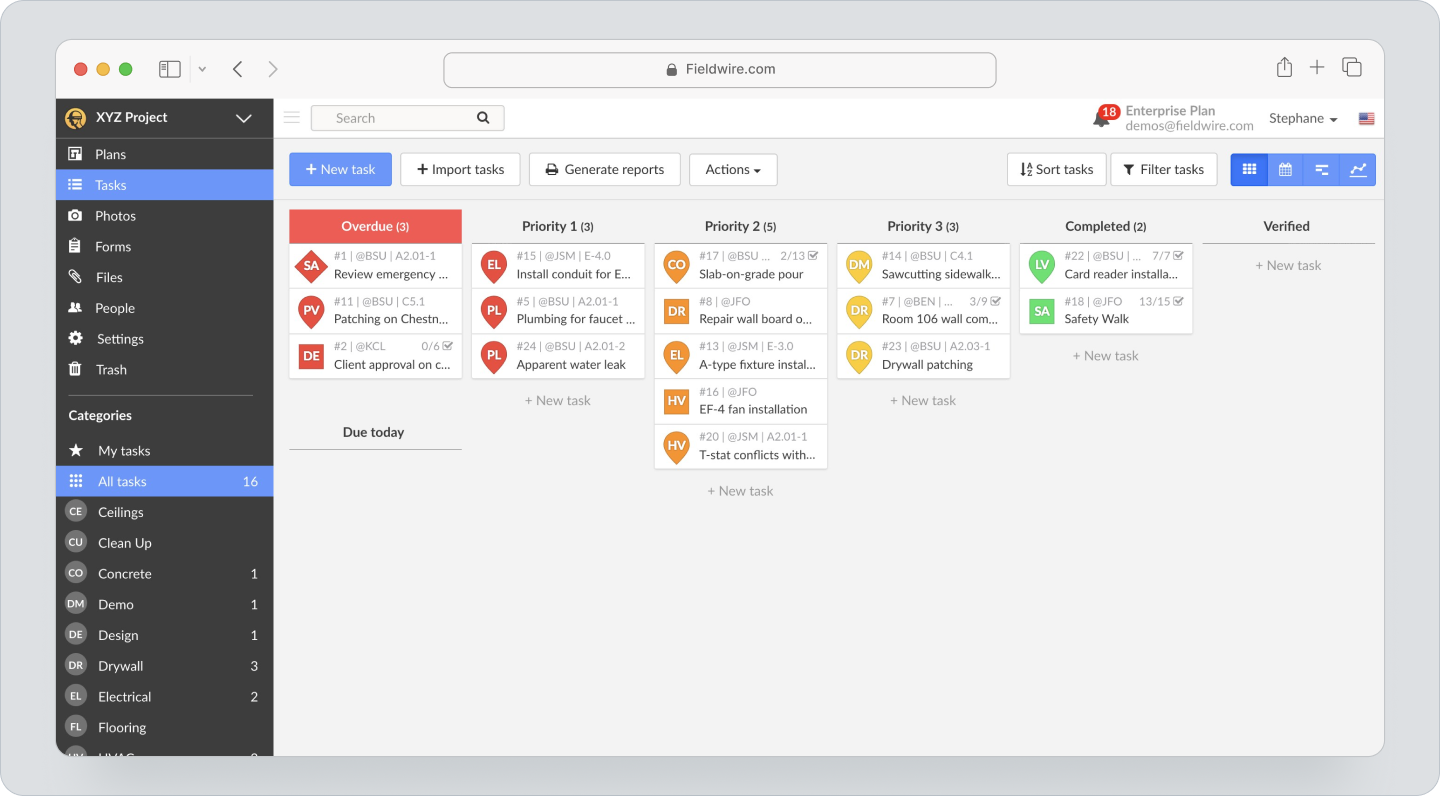The image size is (1440, 796).
Task: Open the reports chart view
Action: pyautogui.click(x=1358, y=170)
